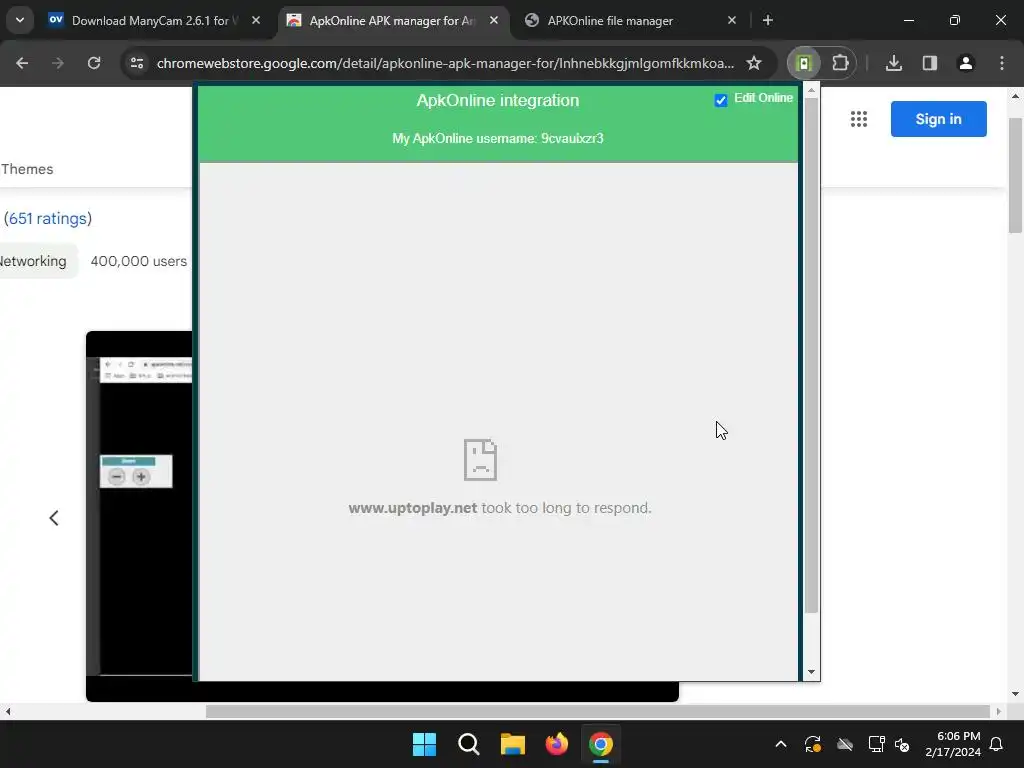Click the extension popup vertical scrollbar thumb

coord(811,355)
